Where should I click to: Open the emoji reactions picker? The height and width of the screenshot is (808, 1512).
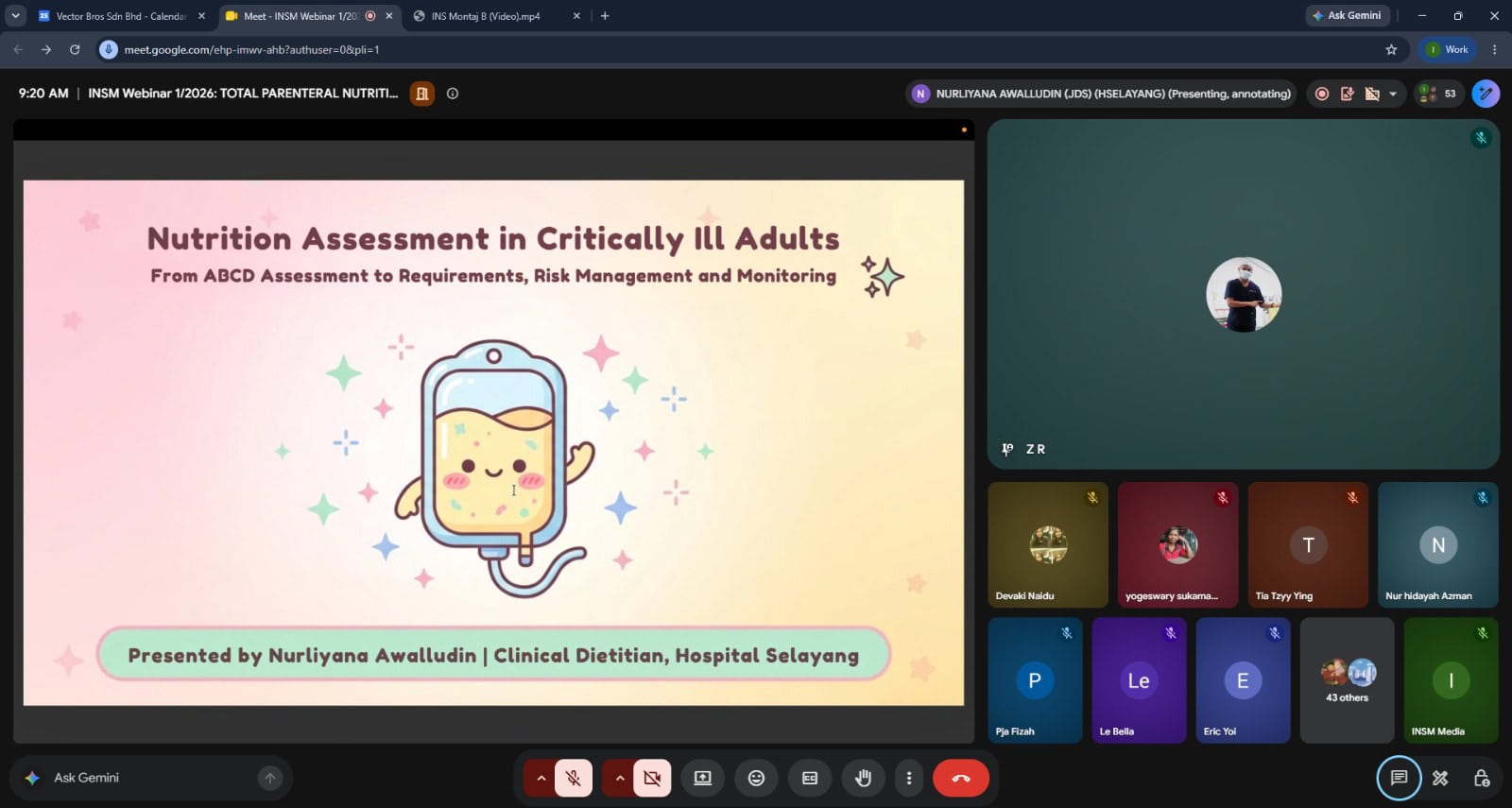[756, 778]
